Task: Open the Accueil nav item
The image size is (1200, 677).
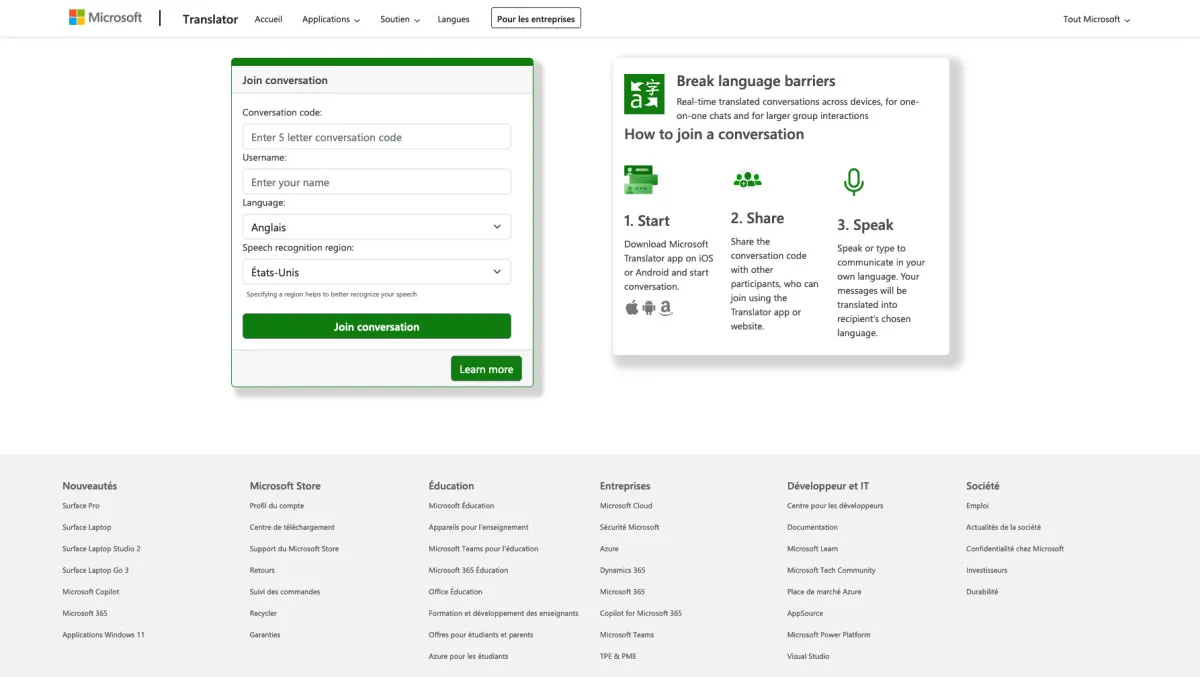Action: (x=268, y=19)
